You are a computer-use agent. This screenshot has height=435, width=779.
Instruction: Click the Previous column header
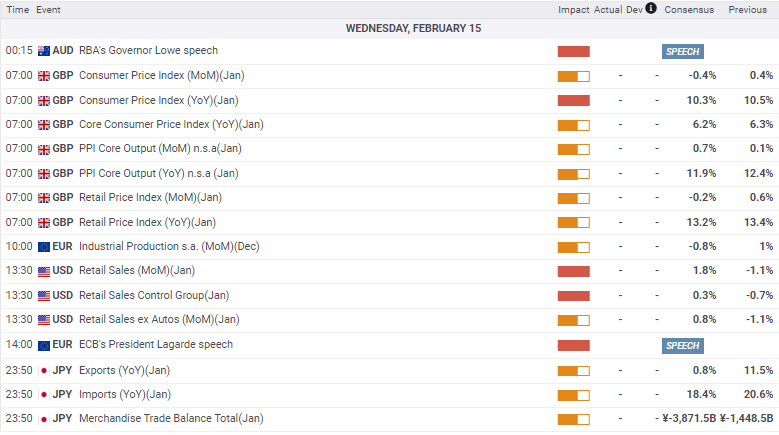pyautogui.click(x=748, y=9)
